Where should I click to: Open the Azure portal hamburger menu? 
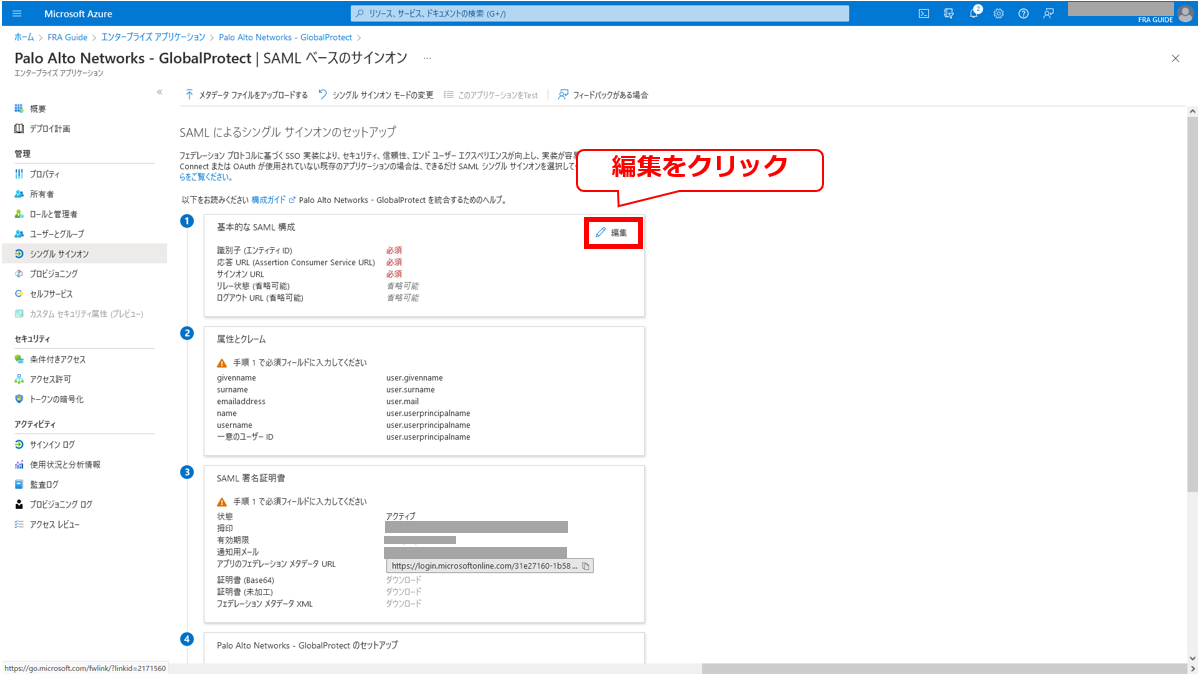pyautogui.click(x=17, y=14)
